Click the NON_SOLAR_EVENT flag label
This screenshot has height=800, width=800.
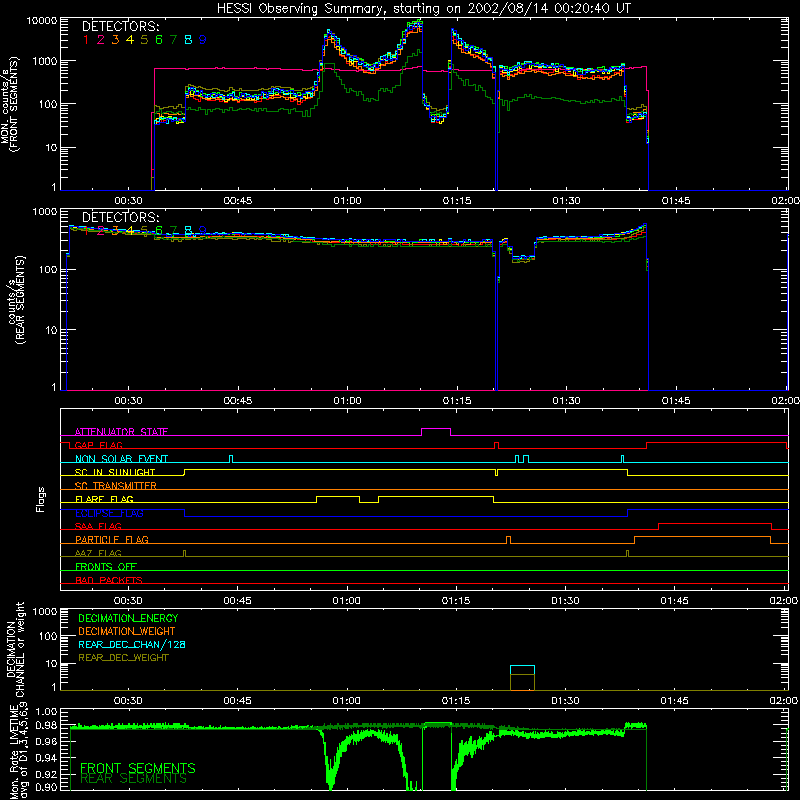(121, 459)
